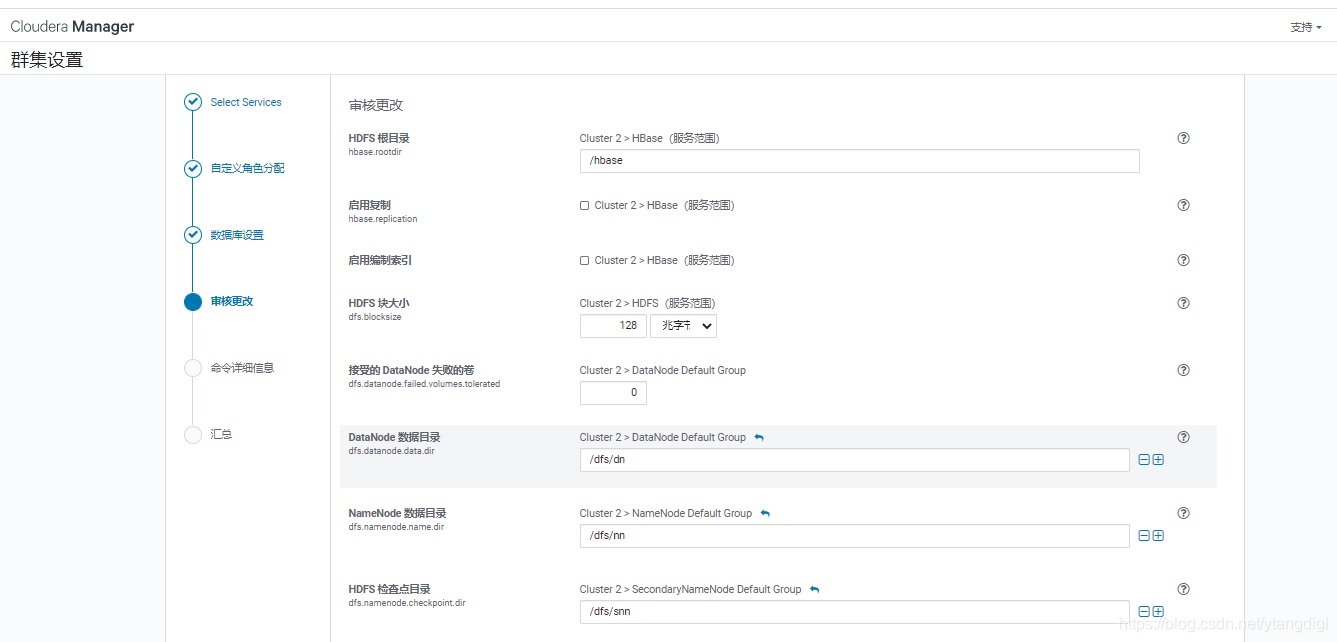Go to 自定义角色分配 wizard step
Screen dimensions: 1337x642
(x=247, y=168)
